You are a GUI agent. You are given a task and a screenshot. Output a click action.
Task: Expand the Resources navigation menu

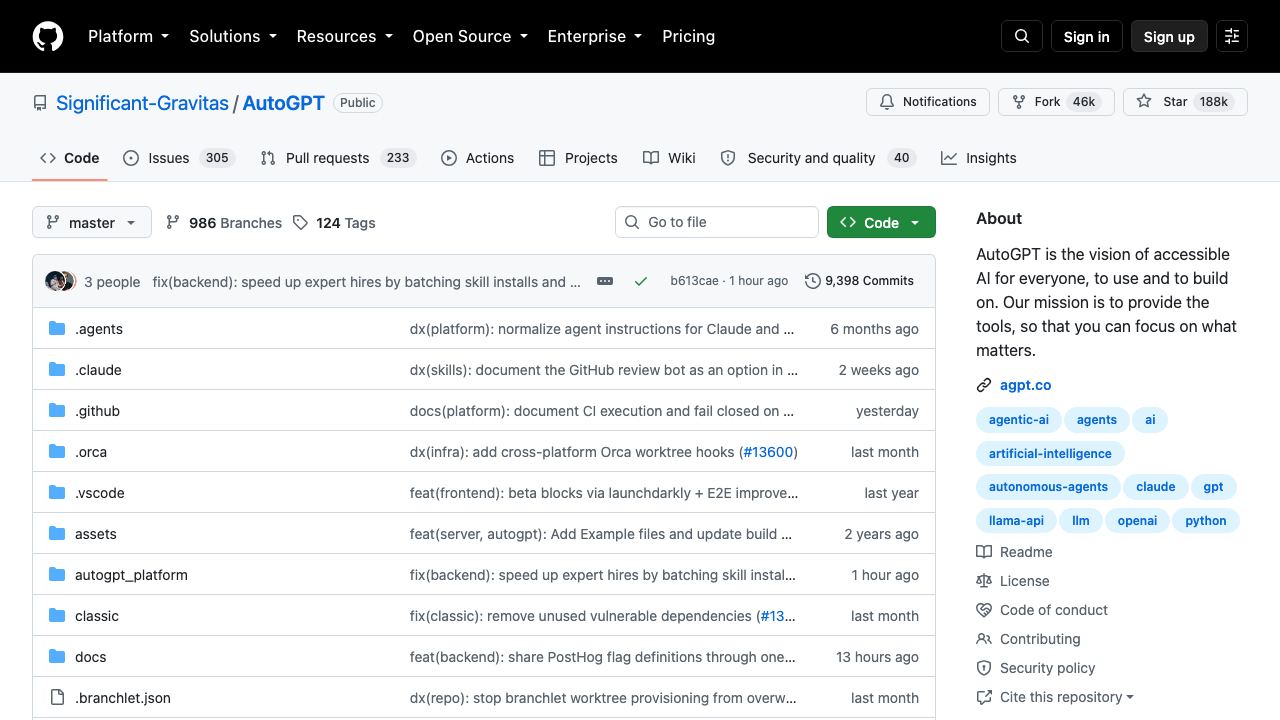click(x=345, y=36)
